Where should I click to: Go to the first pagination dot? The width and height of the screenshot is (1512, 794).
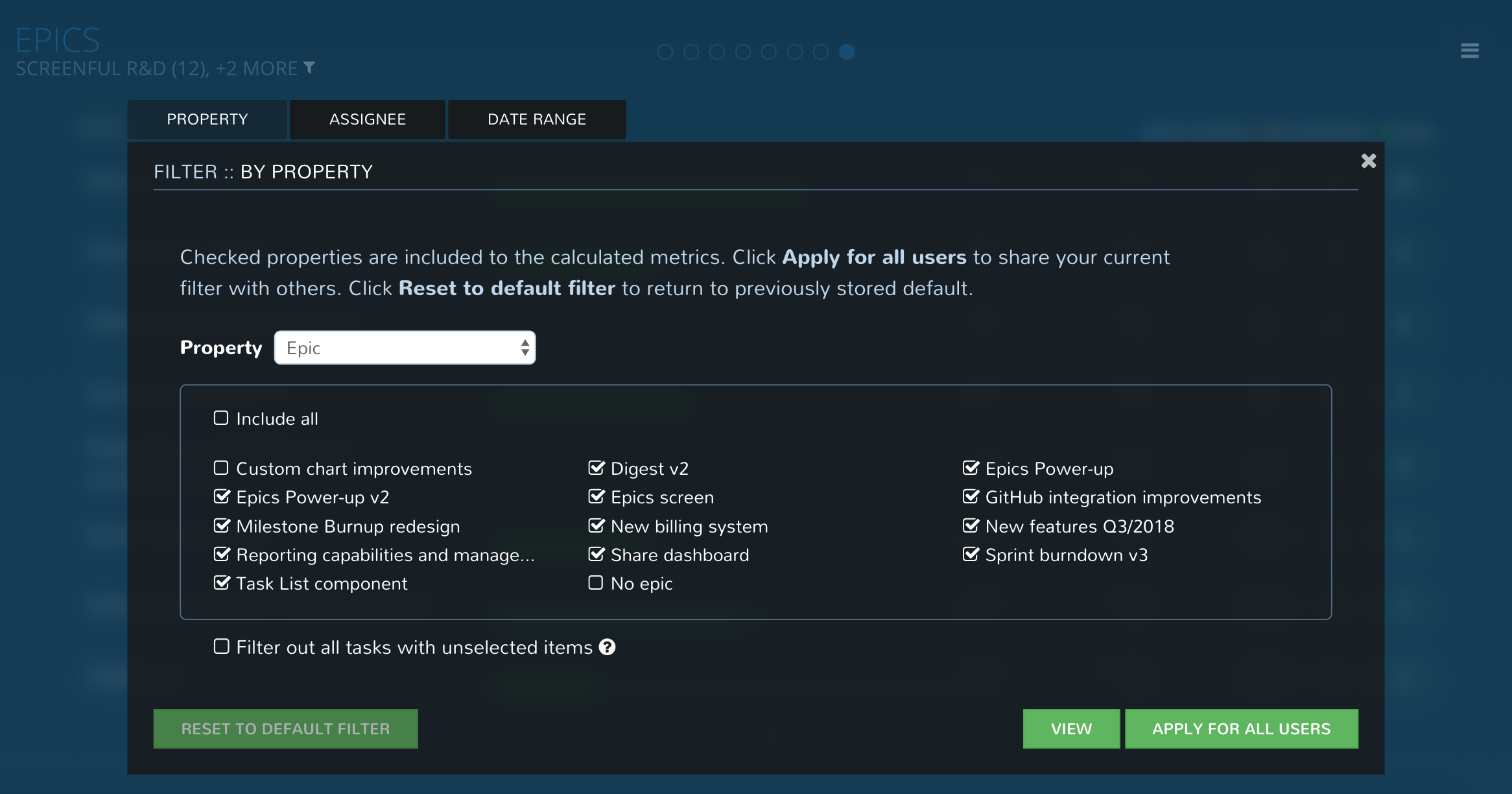pos(665,52)
